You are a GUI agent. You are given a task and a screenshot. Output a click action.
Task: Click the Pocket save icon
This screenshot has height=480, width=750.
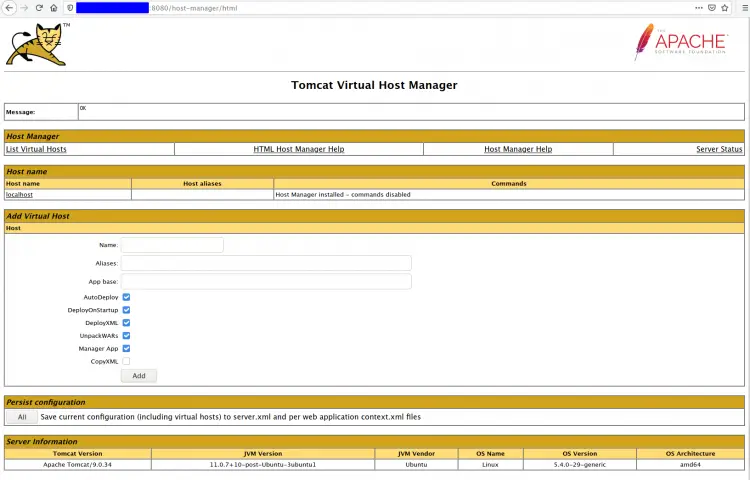coord(712,8)
